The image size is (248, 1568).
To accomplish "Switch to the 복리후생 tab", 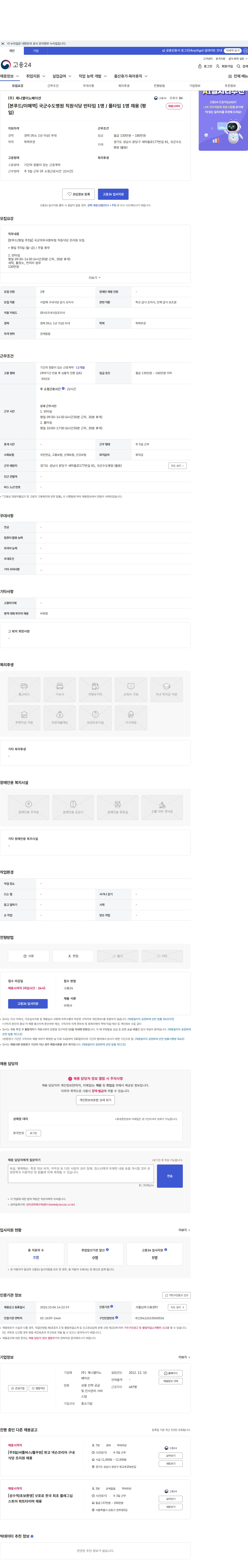I will pos(124,86).
